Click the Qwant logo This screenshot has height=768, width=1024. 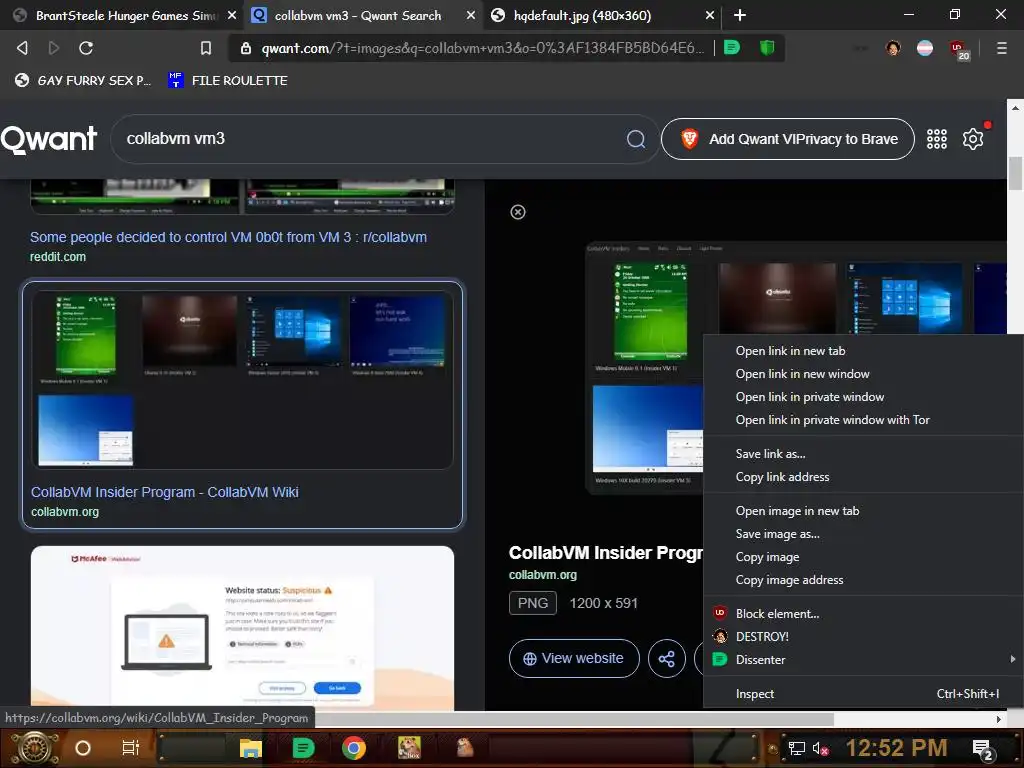click(x=49, y=139)
